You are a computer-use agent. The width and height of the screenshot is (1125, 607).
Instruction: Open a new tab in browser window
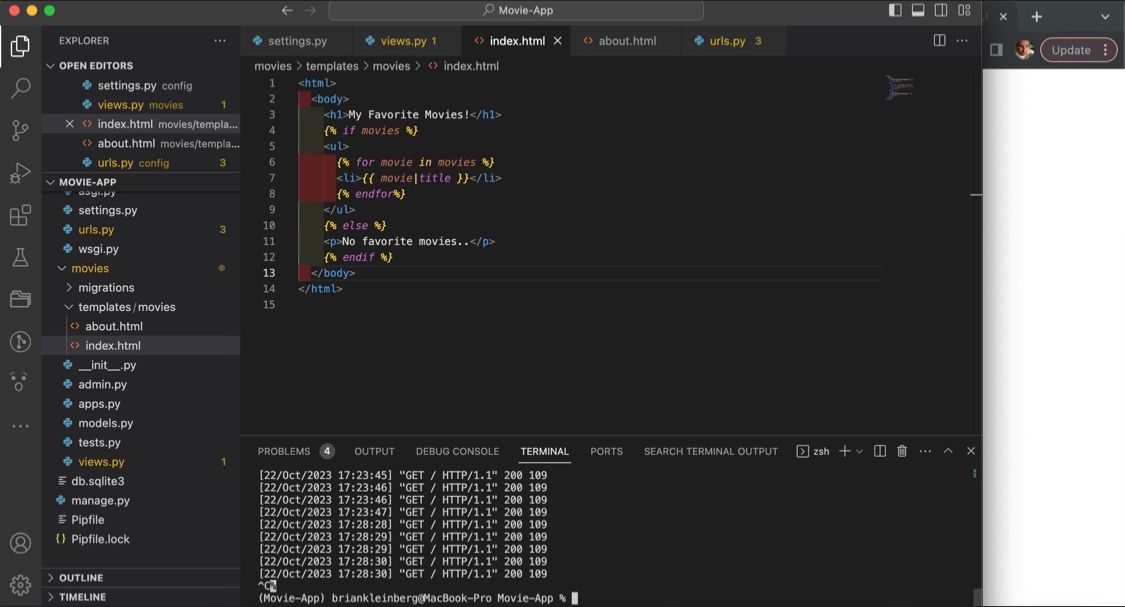click(x=1037, y=17)
